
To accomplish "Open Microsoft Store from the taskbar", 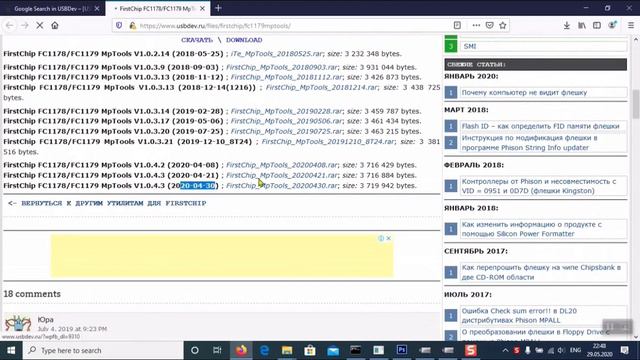I will click(310, 350).
